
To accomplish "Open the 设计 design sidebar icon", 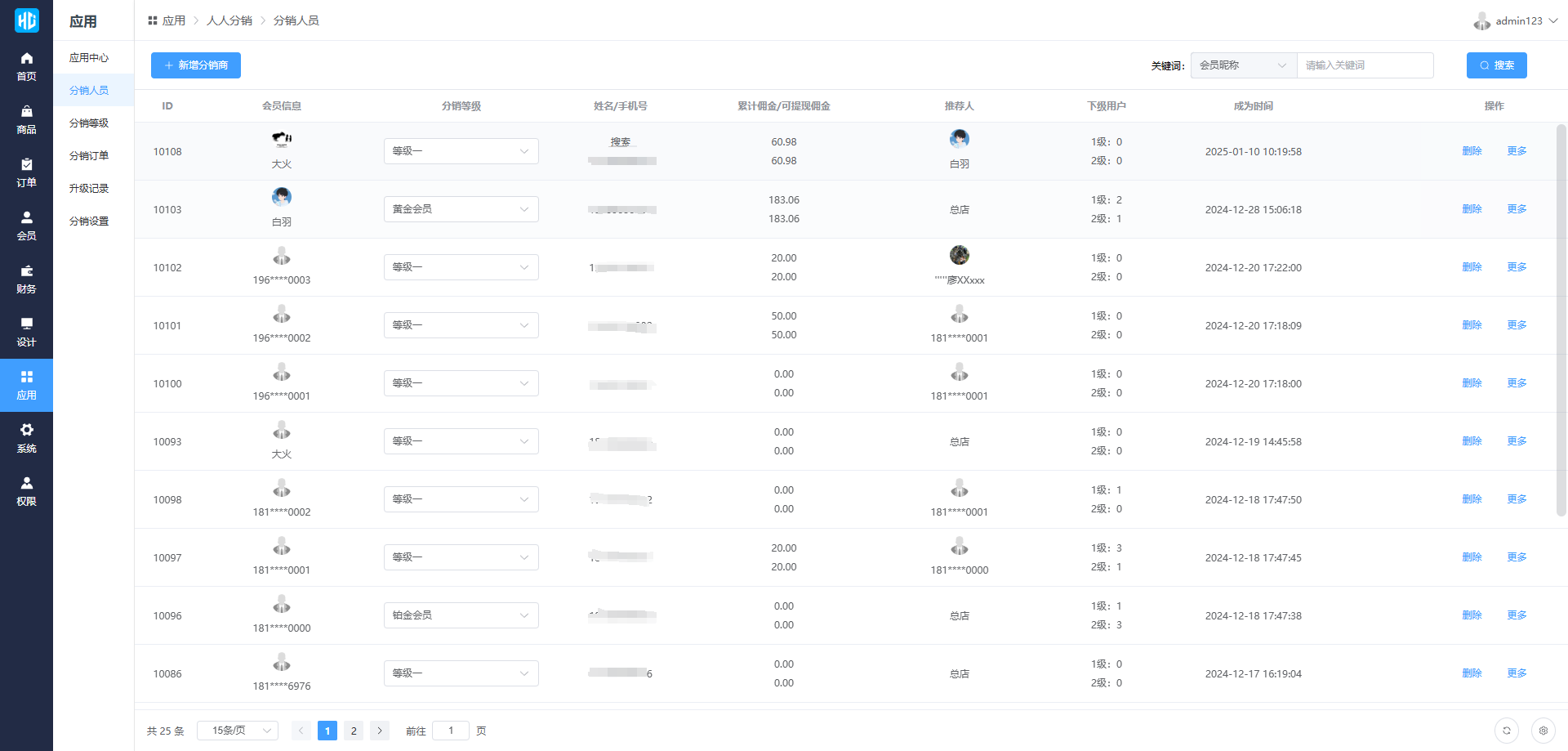I will (26, 332).
